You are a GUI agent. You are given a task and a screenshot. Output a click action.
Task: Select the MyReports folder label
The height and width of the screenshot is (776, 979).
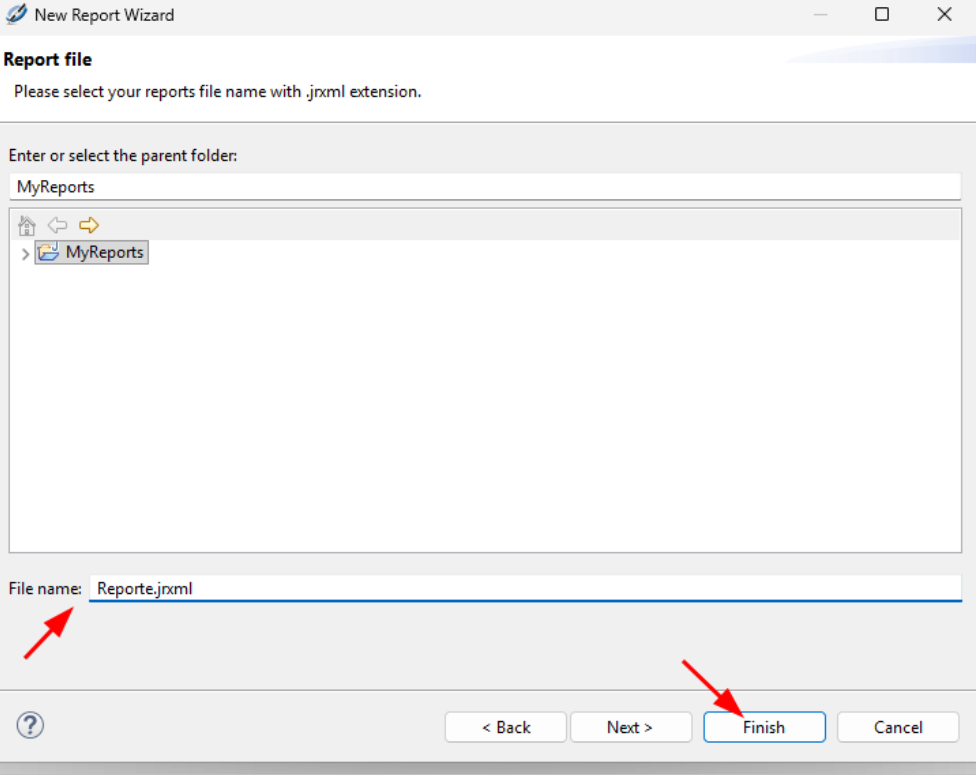pos(104,253)
